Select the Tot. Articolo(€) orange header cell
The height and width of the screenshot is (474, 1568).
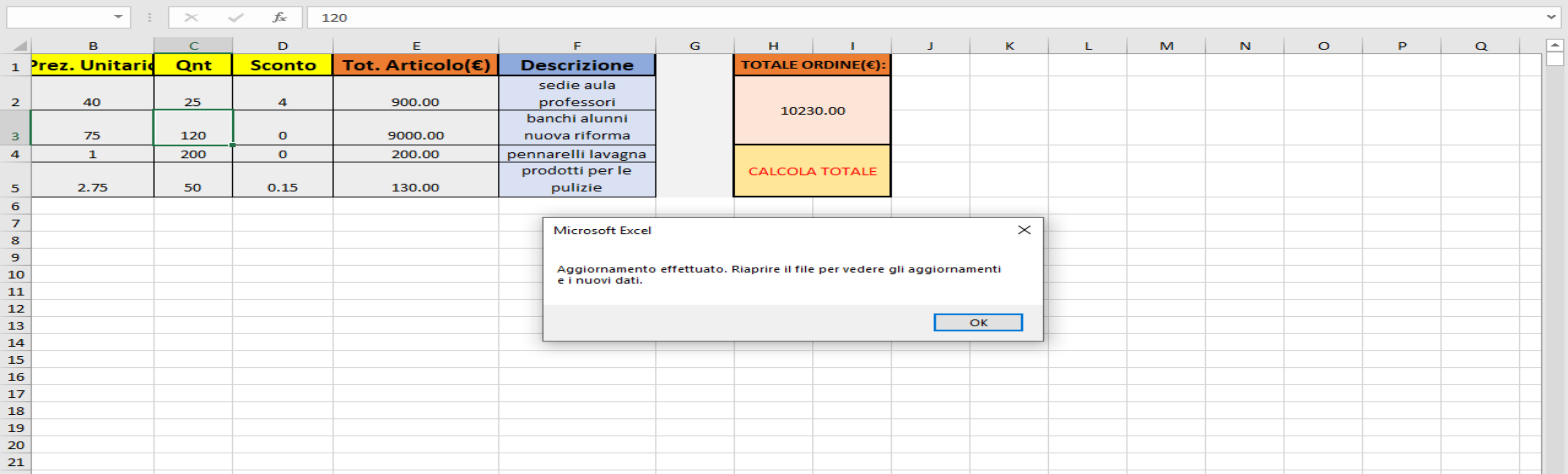[x=416, y=65]
